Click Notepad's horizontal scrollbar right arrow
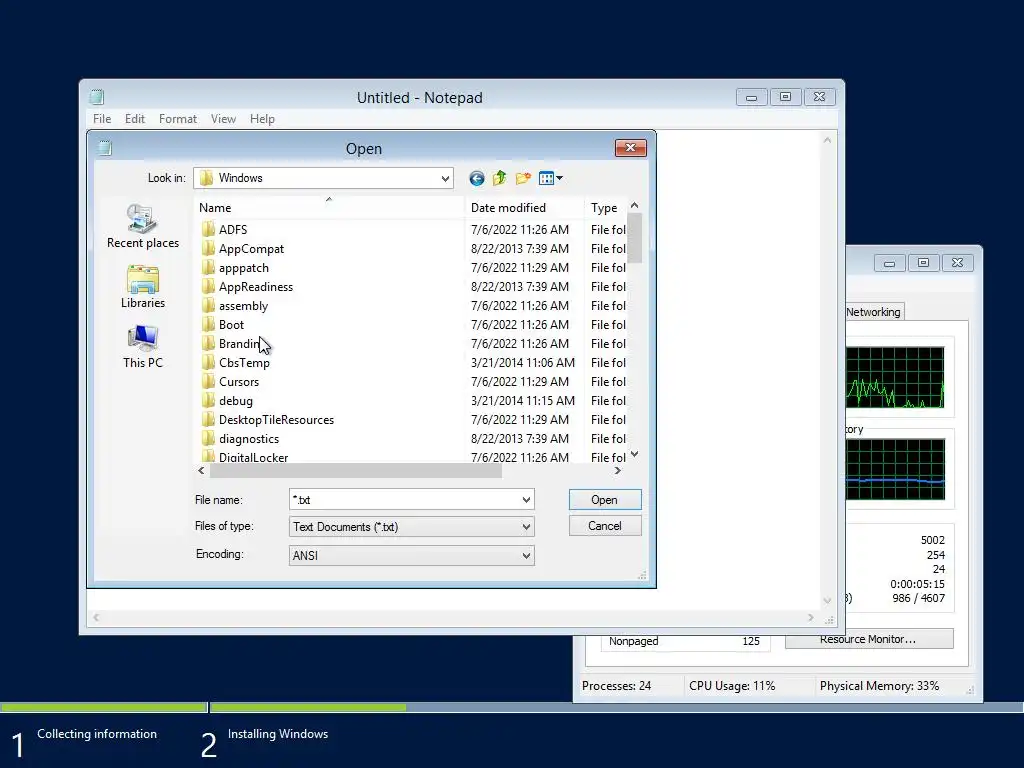 811,618
